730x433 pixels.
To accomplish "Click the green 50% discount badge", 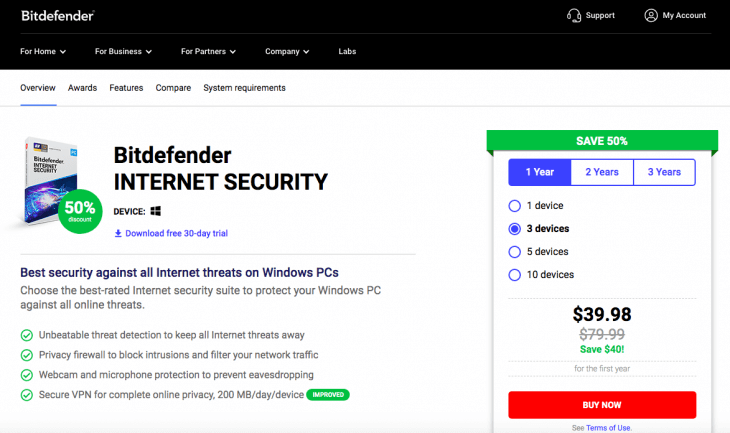I will pyautogui.click(x=80, y=211).
